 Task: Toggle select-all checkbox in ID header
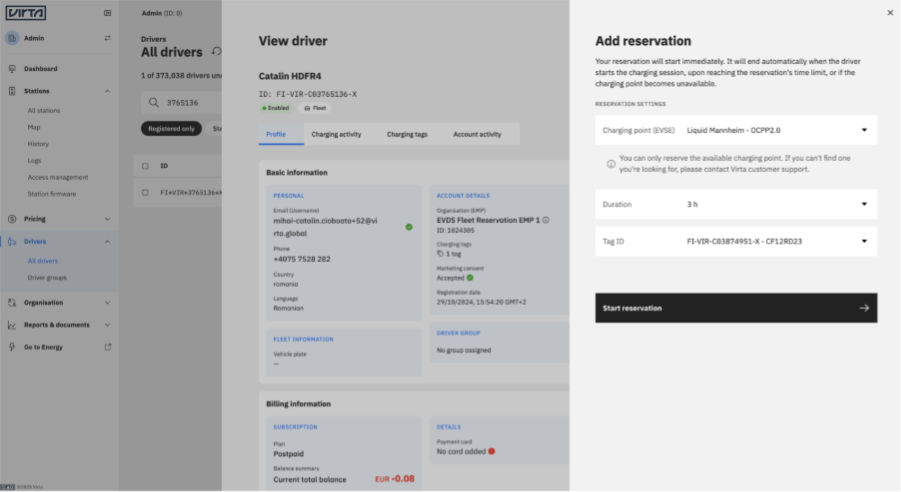[x=145, y=166]
